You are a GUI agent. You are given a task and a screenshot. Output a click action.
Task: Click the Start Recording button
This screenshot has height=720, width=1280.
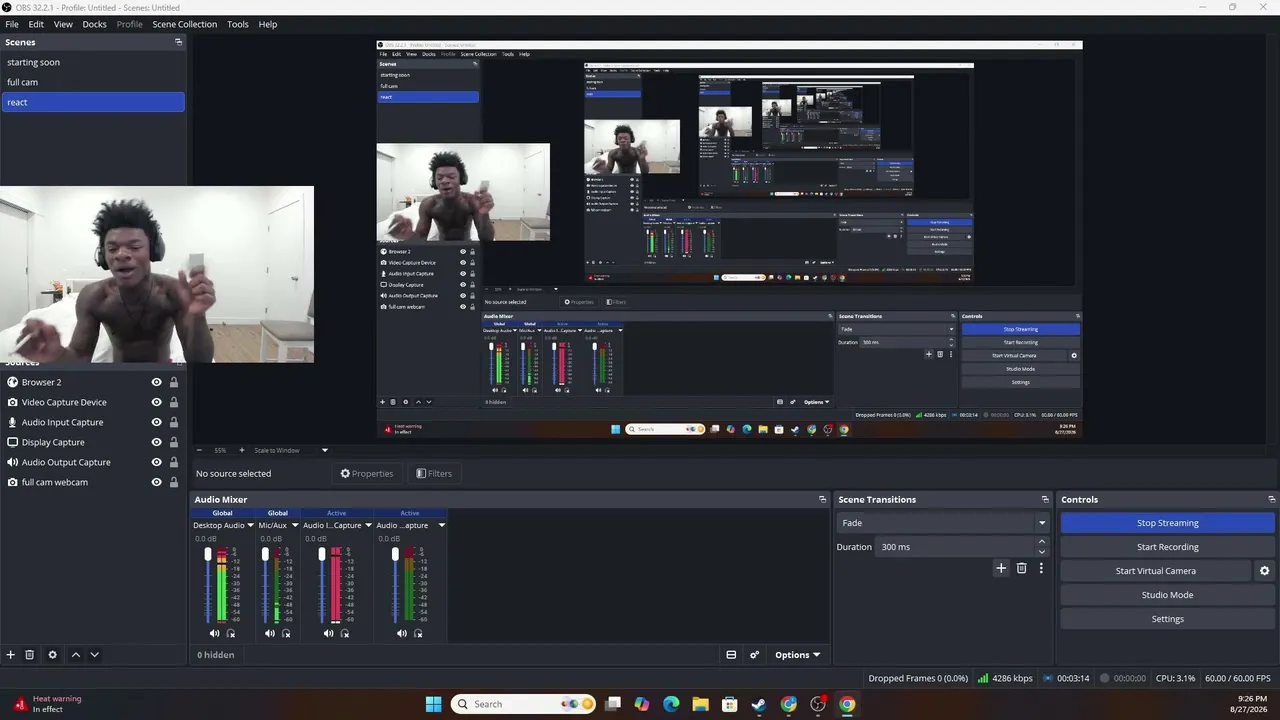(1167, 547)
